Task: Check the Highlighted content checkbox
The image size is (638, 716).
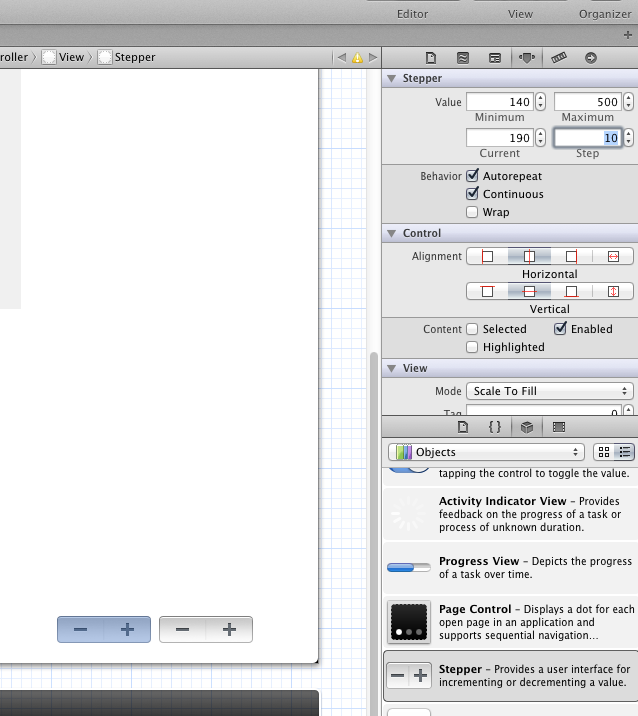Action: (x=472, y=347)
